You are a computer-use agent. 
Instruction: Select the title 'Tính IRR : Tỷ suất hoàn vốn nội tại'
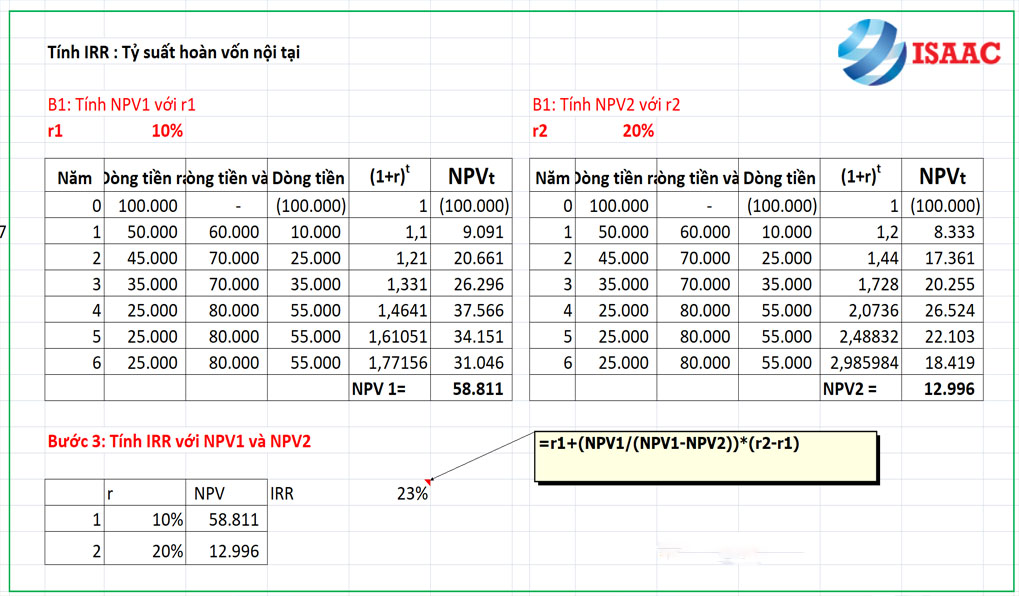click(x=174, y=53)
